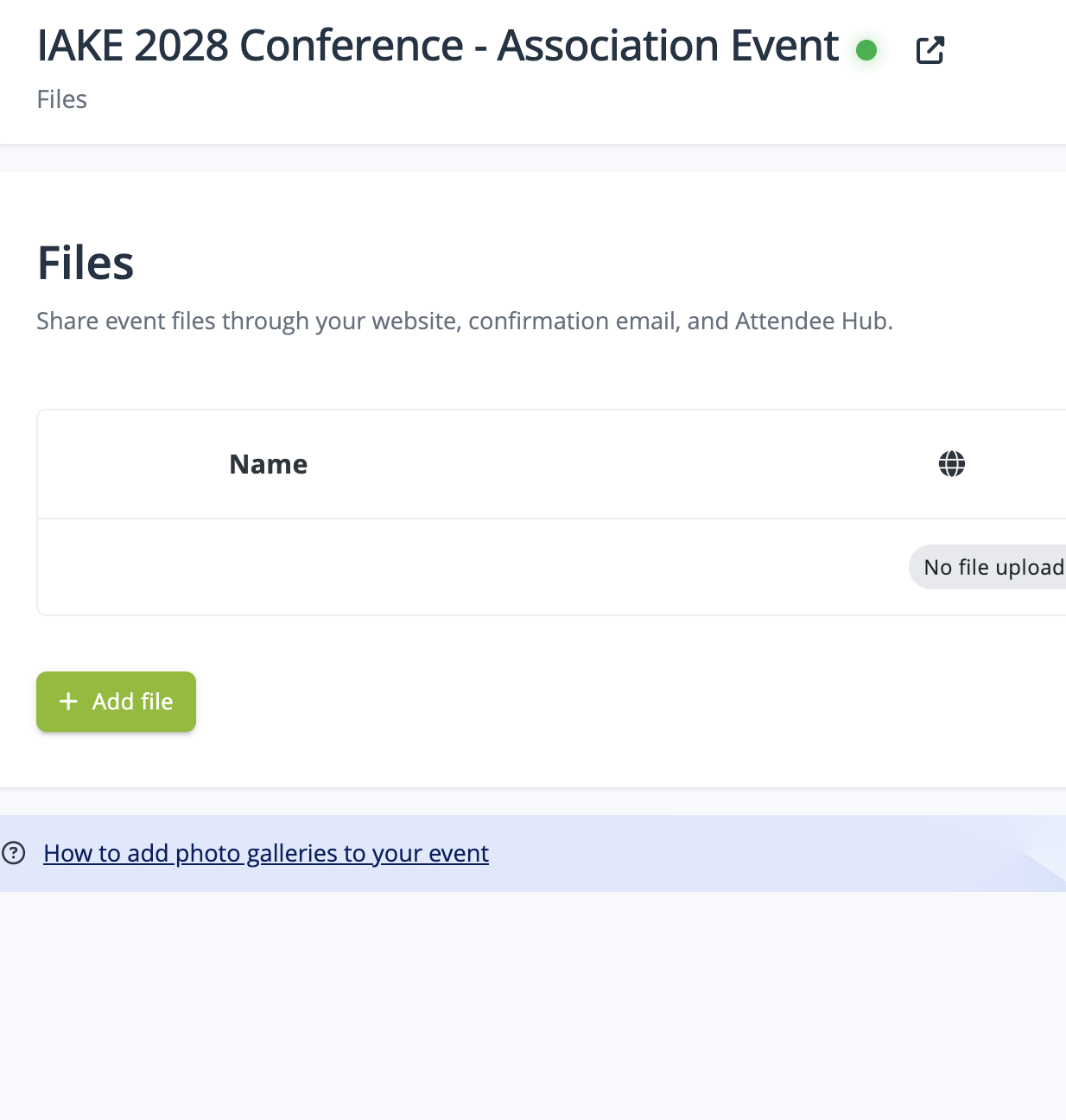The image size is (1066, 1120).
Task: Open the photo galleries help link
Action: coord(266,853)
